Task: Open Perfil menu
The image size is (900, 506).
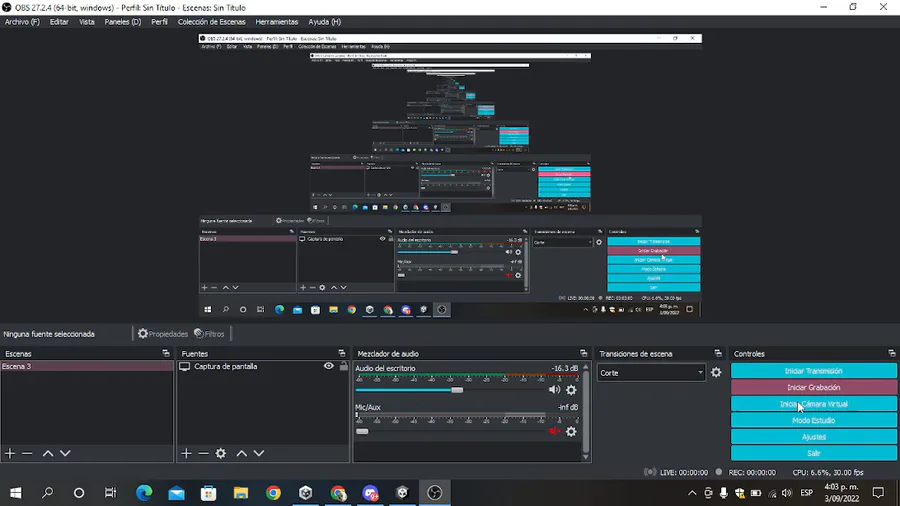Action: pos(160,22)
